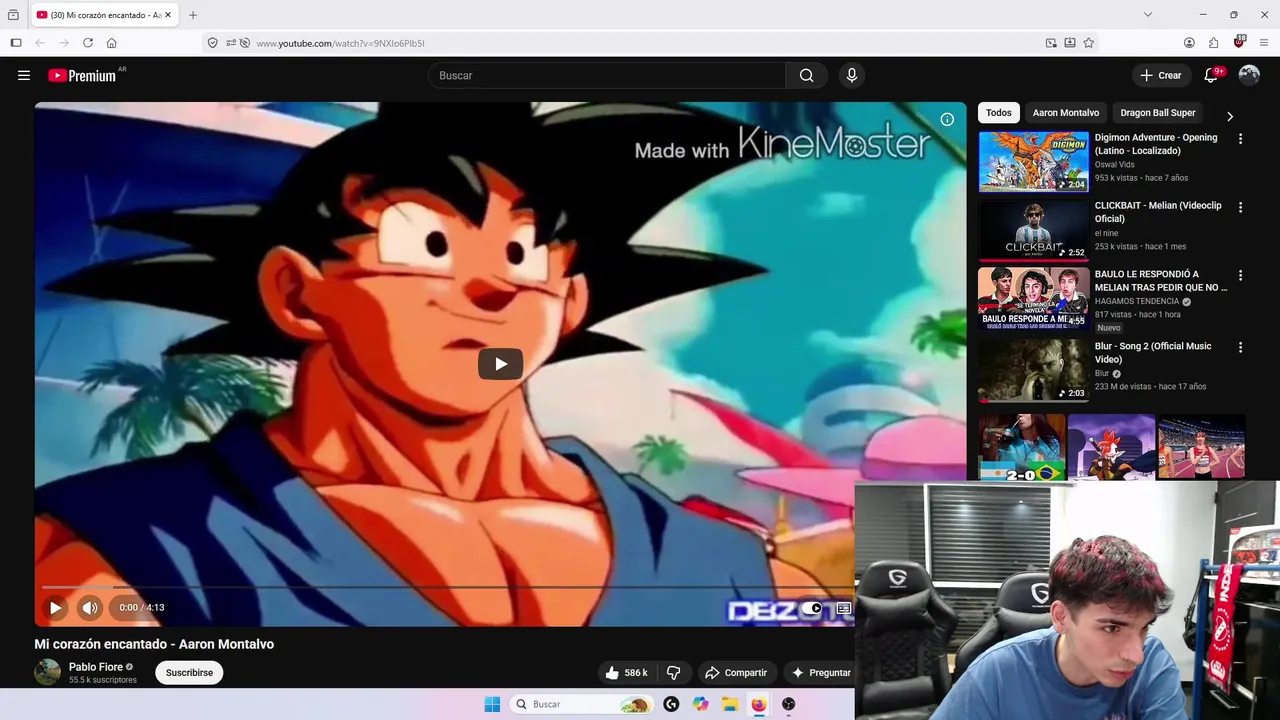Click the large center play button
Viewport: 1280px width, 720px height.
(x=500, y=364)
